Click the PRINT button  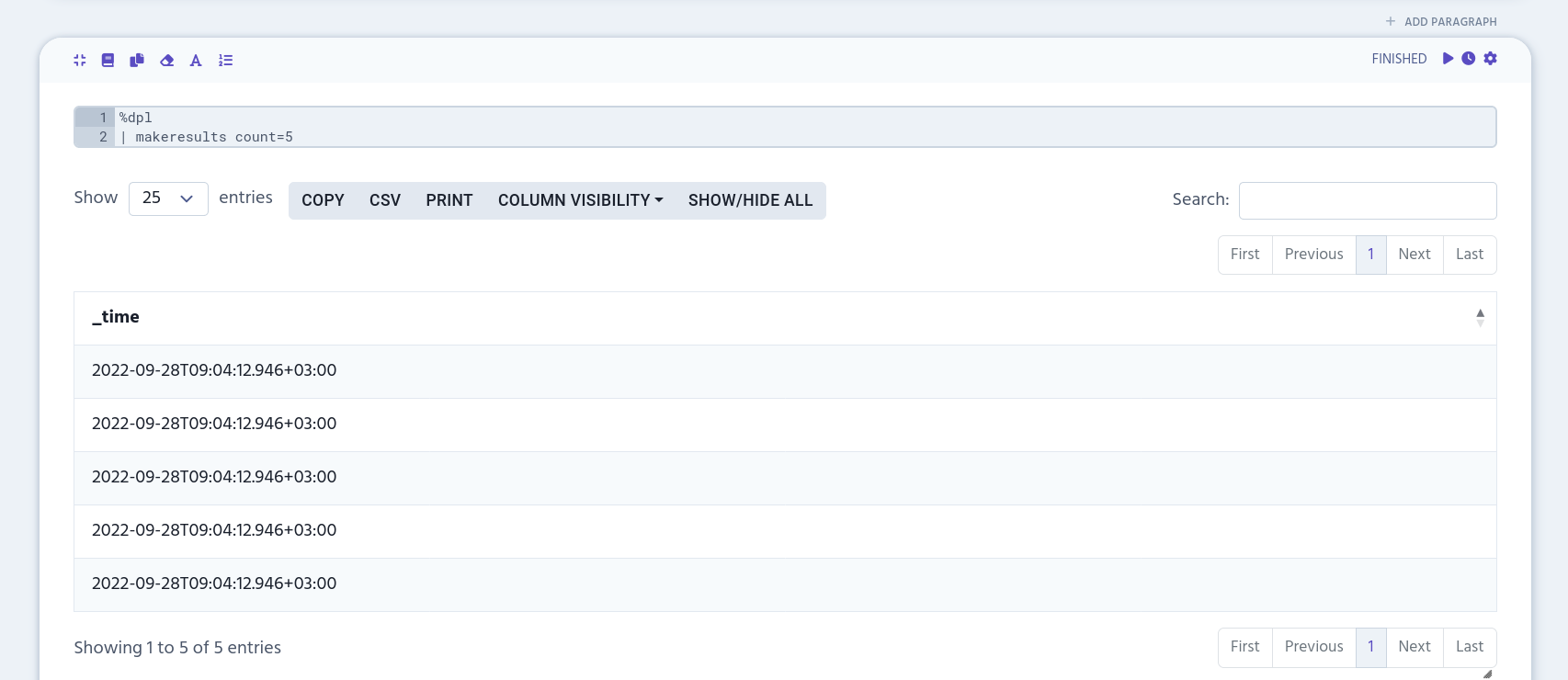pyautogui.click(x=449, y=200)
